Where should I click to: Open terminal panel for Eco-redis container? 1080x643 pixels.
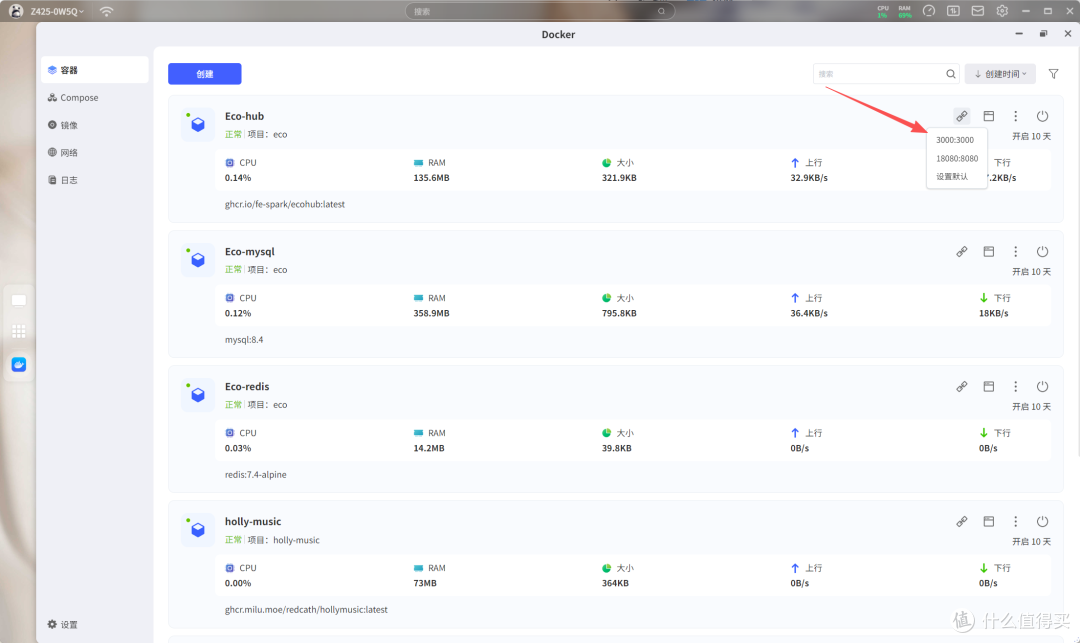(x=988, y=386)
